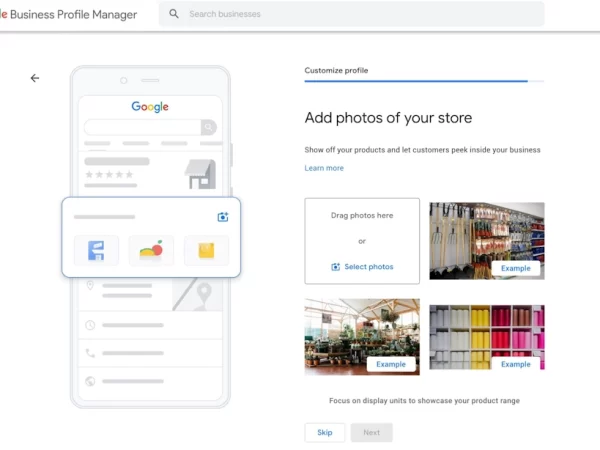
Task: Click the Customize profile progress bar
Action: tap(424, 81)
